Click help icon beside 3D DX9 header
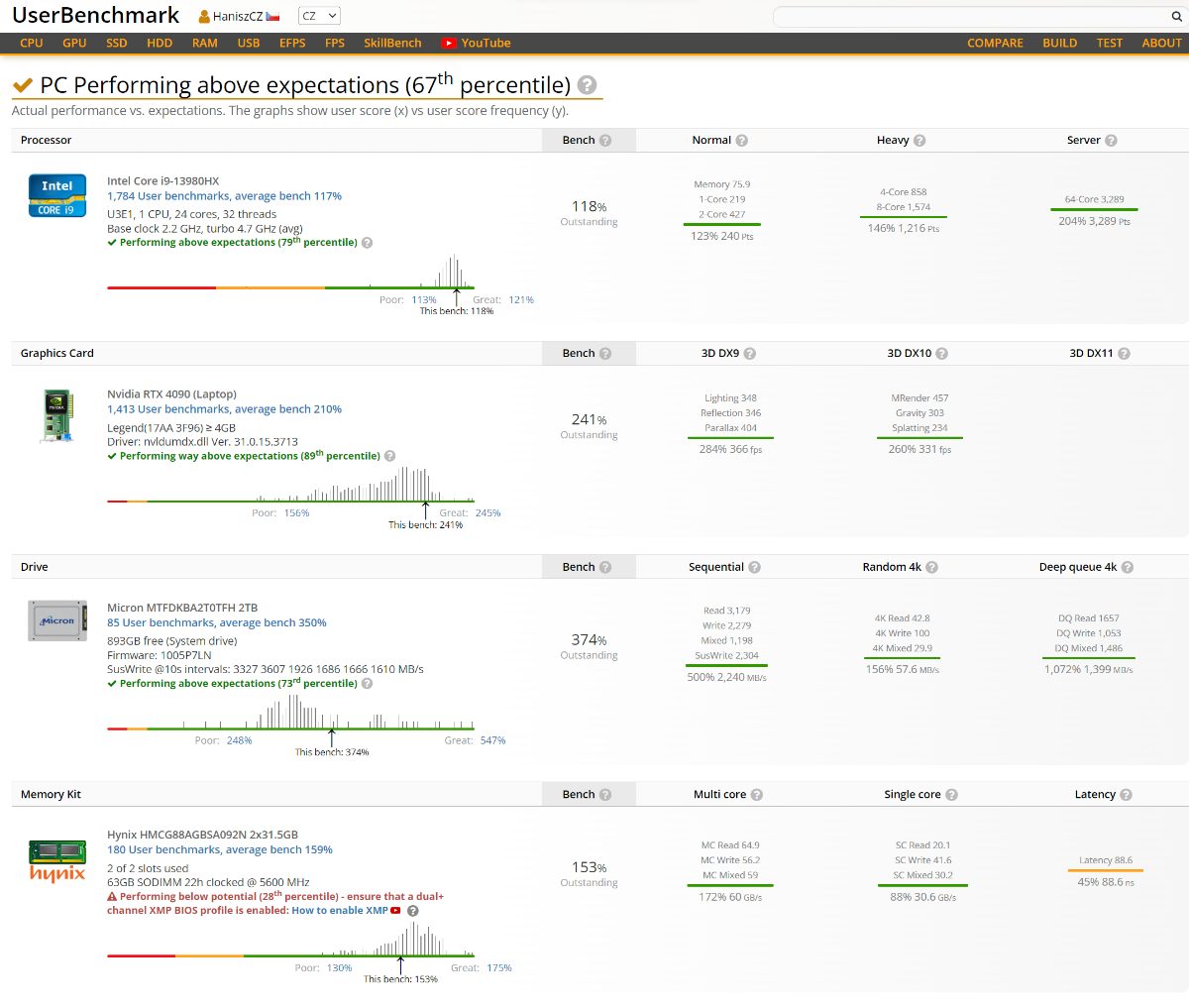The image size is (1189, 1008). tap(749, 354)
